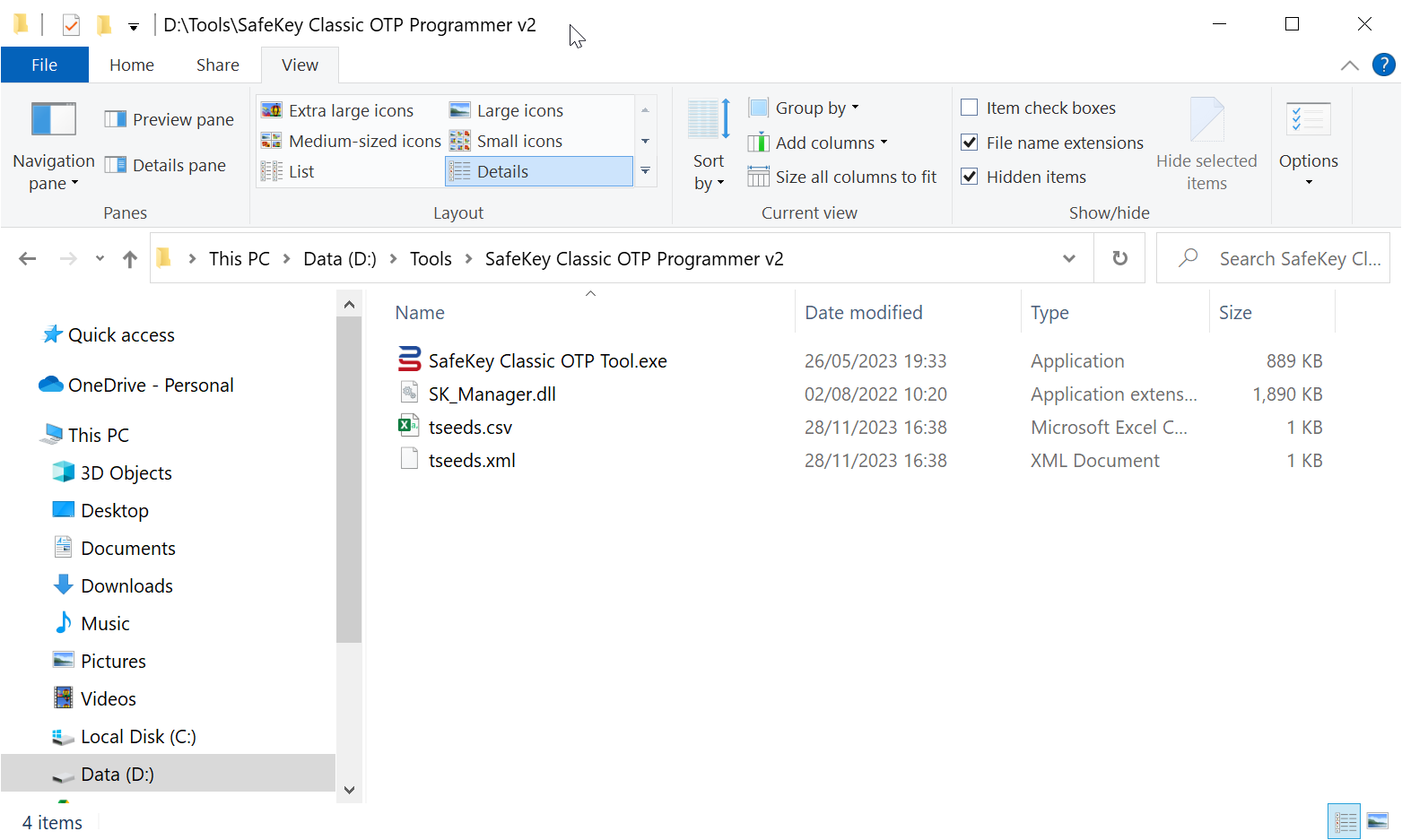Uncheck File name extensions
This screenshot has width=1402, height=840.
pos(970,143)
